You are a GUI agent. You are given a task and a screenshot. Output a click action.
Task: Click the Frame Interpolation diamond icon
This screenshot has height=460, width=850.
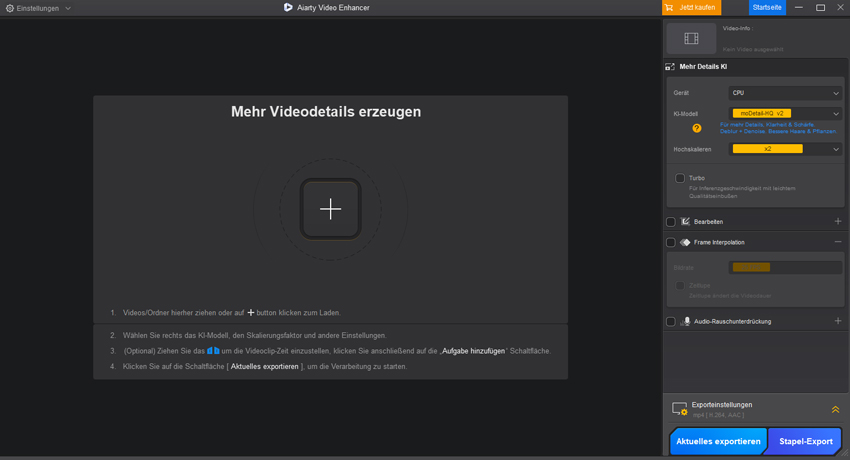(685, 242)
